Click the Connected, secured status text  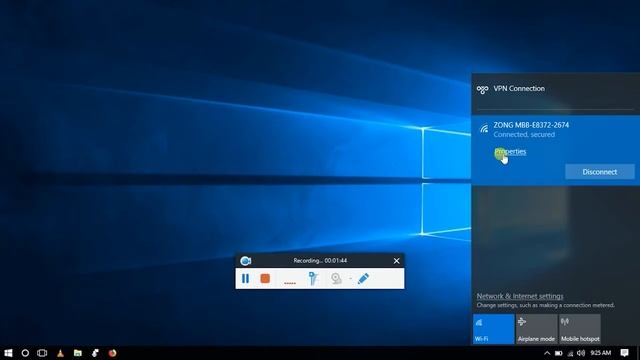tap(524, 134)
